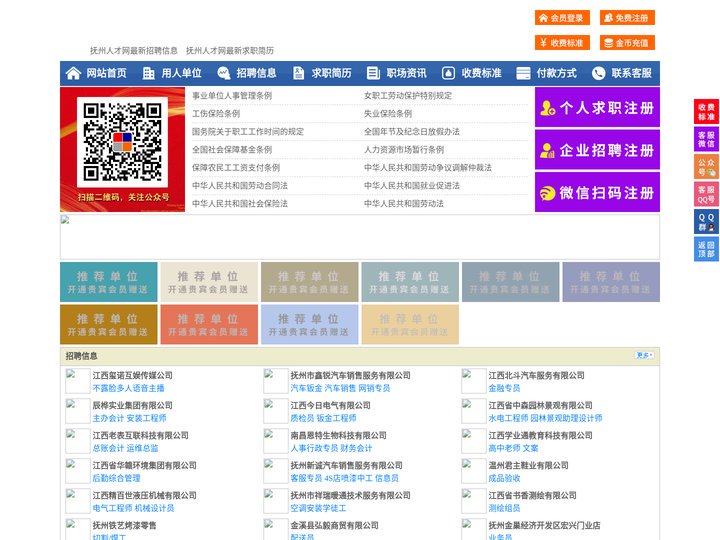Click the light blue 推荐单位 banner in second row
This screenshot has height=540, width=720.
(x=309, y=324)
